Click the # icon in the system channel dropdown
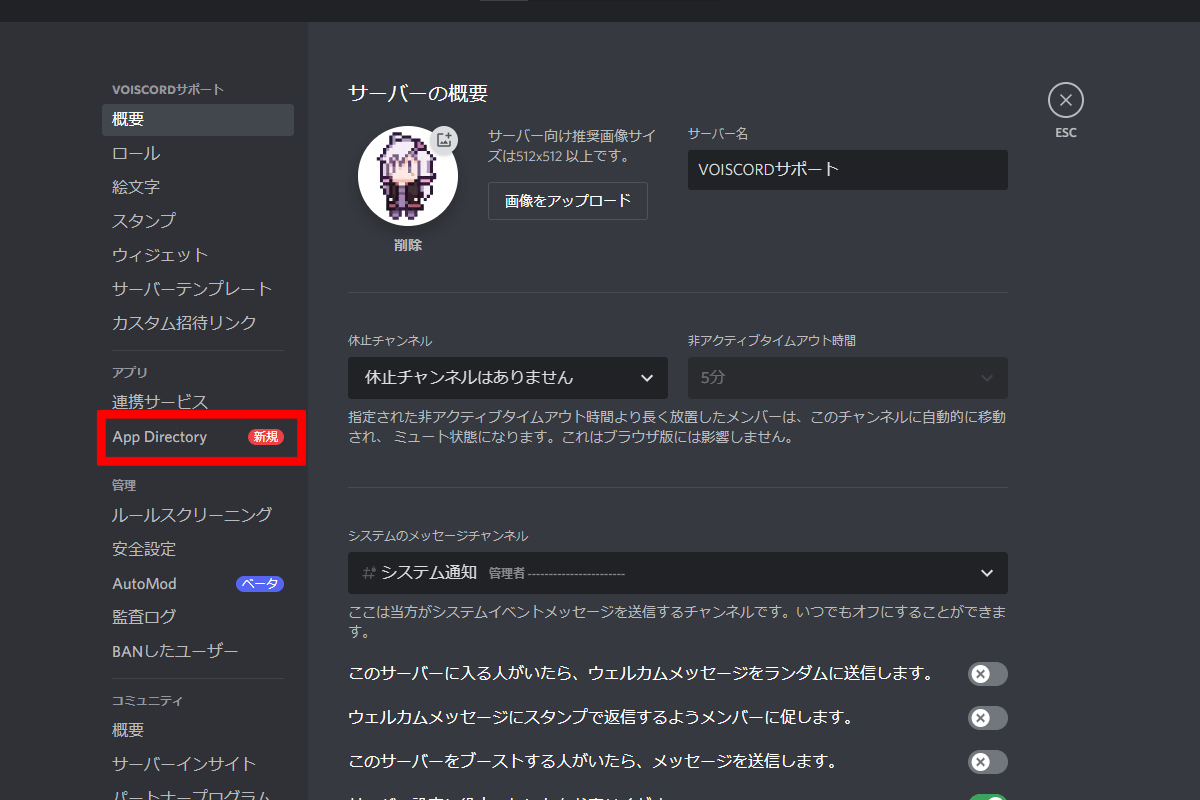1200x800 pixels. [x=368, y=573]
